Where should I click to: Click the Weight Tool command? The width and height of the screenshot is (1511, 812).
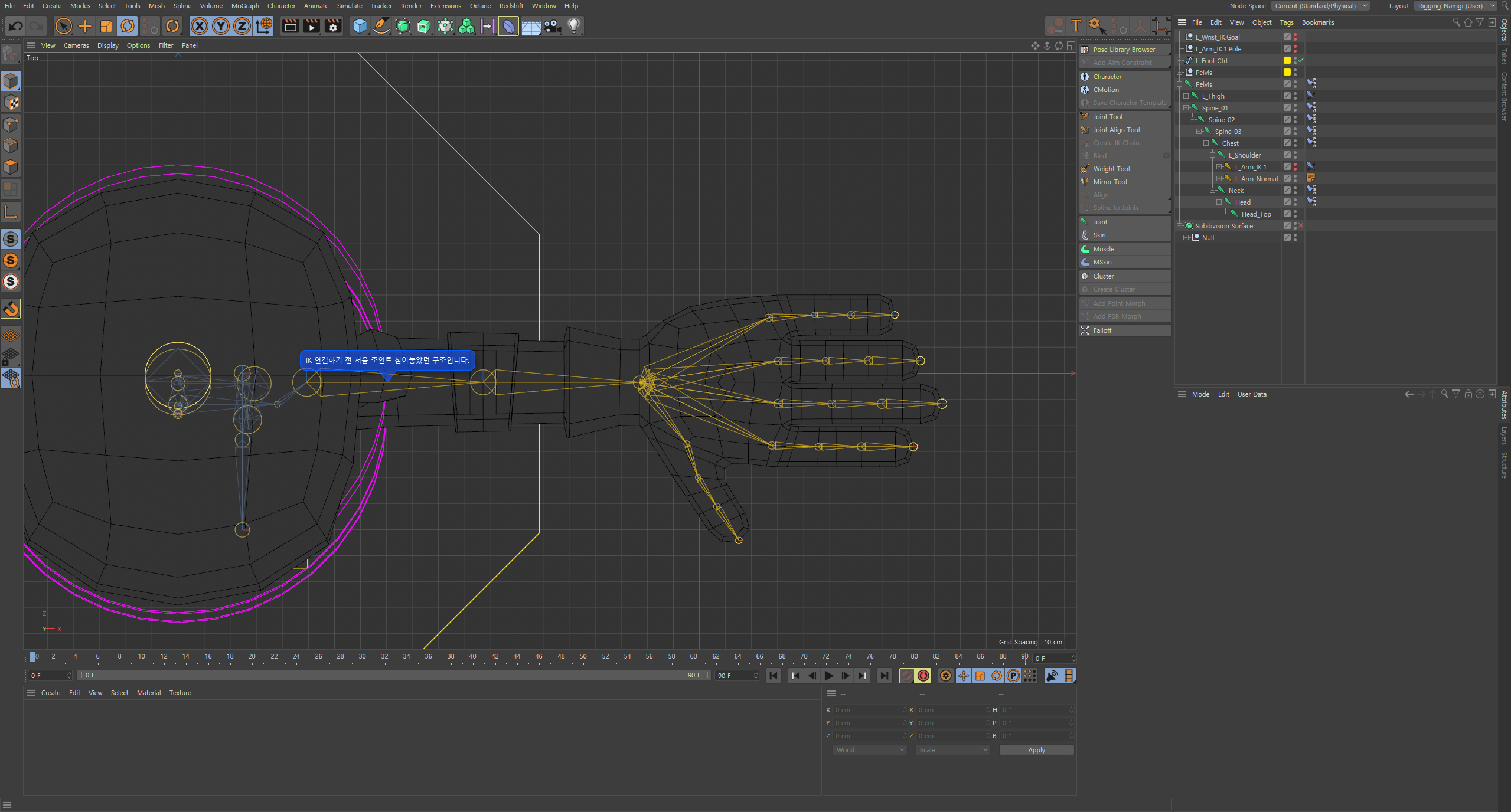(1125, 169)
